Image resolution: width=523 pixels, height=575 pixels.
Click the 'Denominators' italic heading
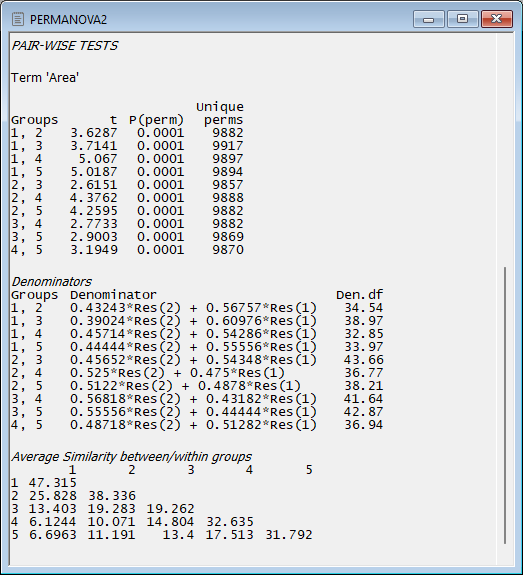pos(52,282)
